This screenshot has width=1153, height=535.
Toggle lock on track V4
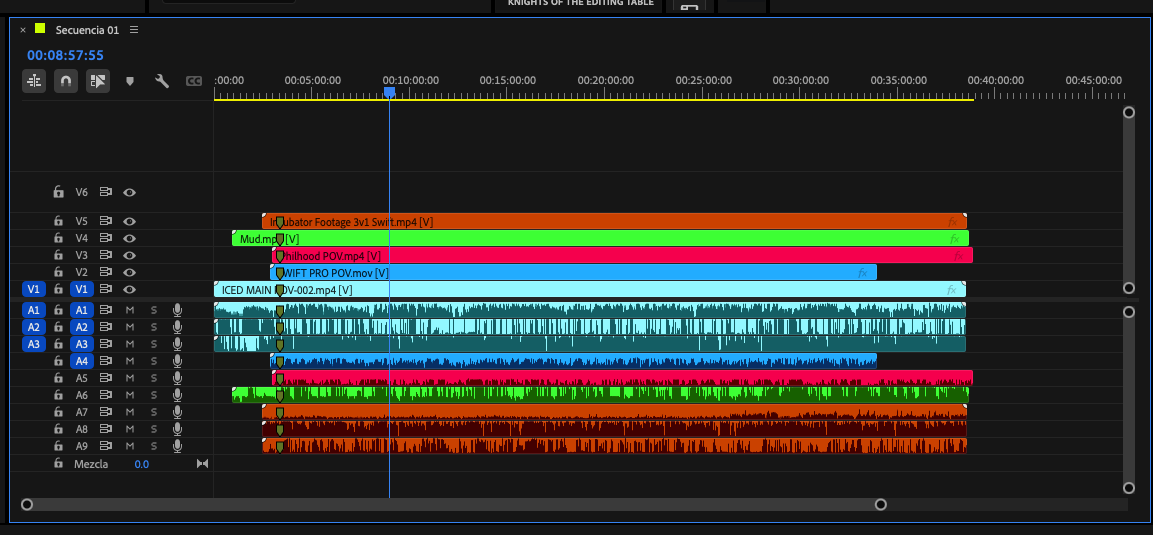[x=58, y=238]
